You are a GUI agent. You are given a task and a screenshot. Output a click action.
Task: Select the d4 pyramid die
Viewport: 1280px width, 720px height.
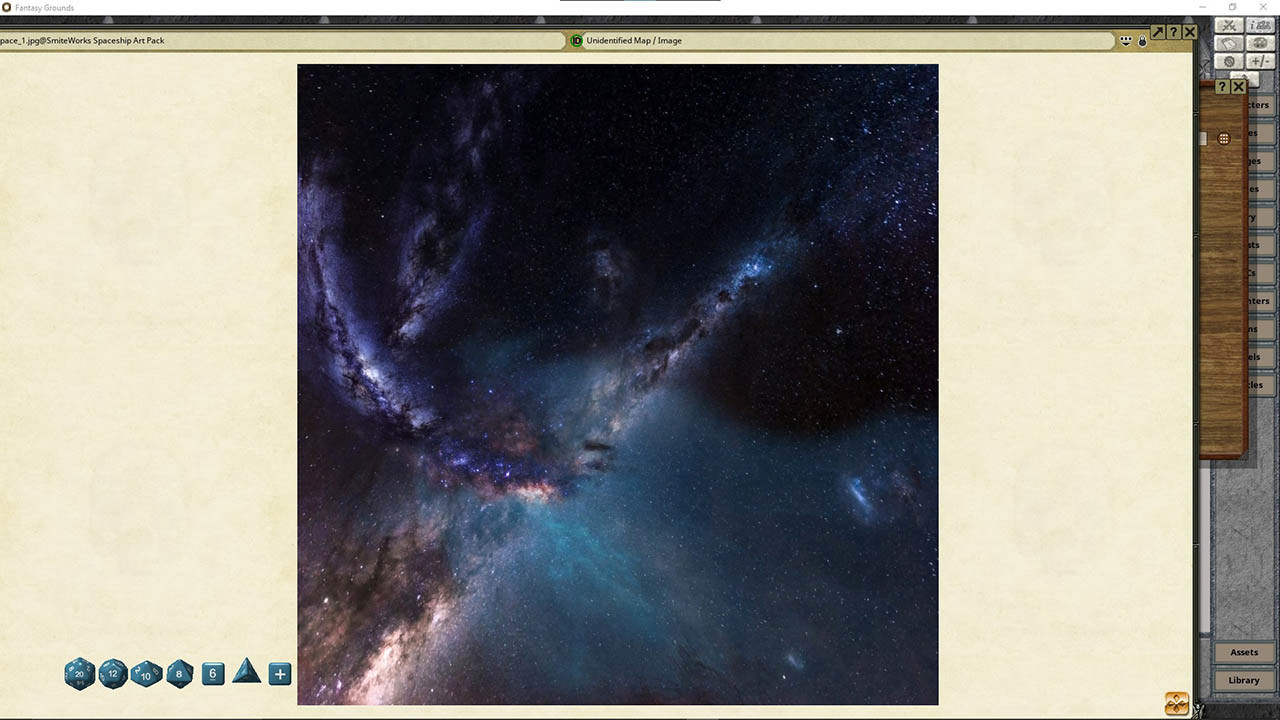click(246, 674)
